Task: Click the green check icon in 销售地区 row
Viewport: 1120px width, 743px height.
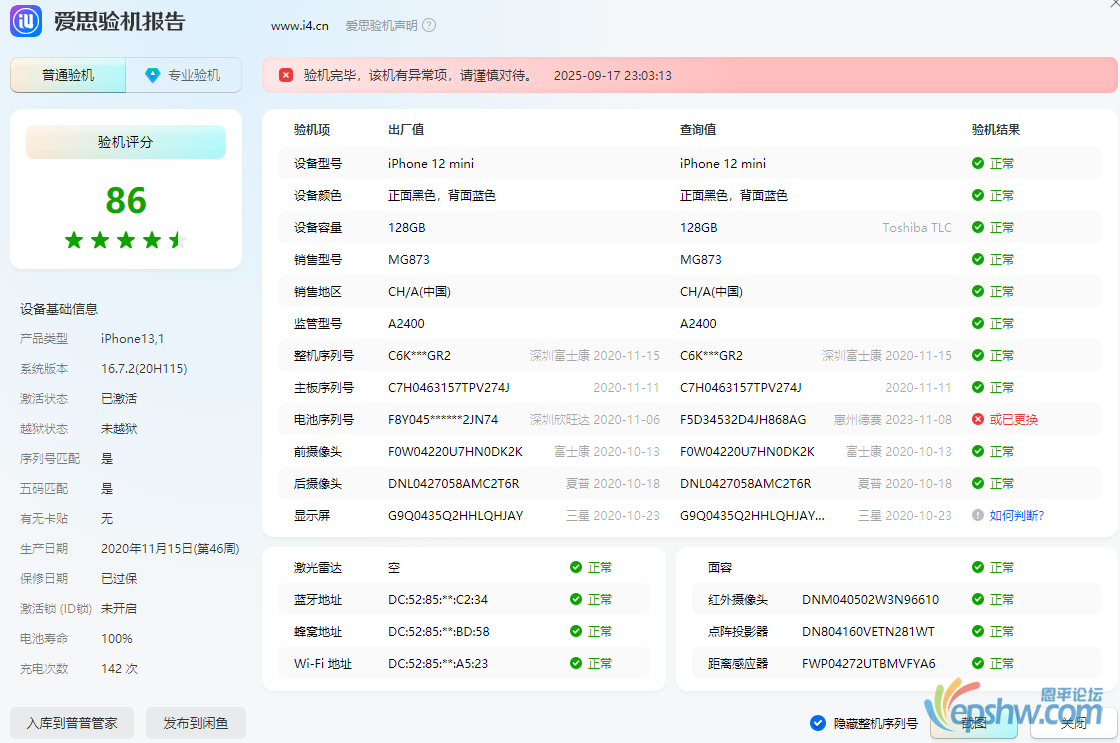Action: coord(978,291)
